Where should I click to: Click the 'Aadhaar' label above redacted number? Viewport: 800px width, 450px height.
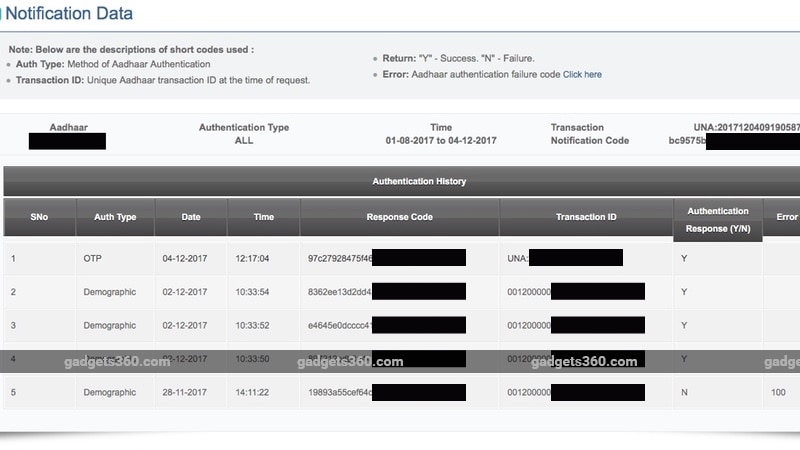68,128
